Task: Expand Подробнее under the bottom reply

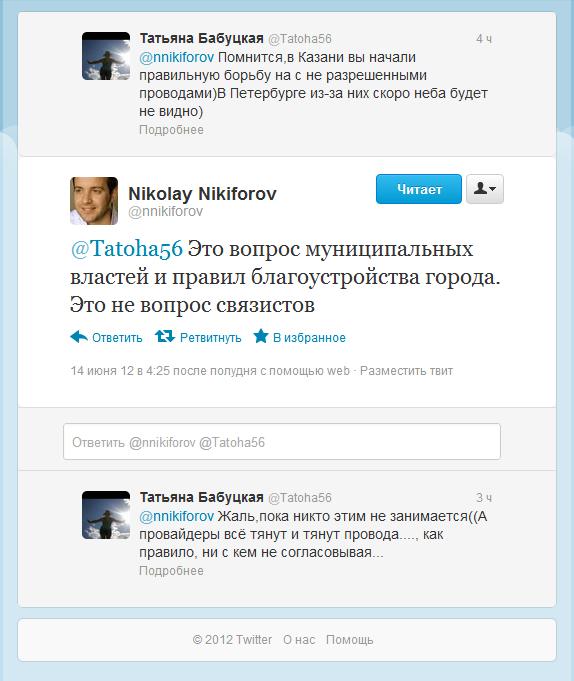Action: 171,570
